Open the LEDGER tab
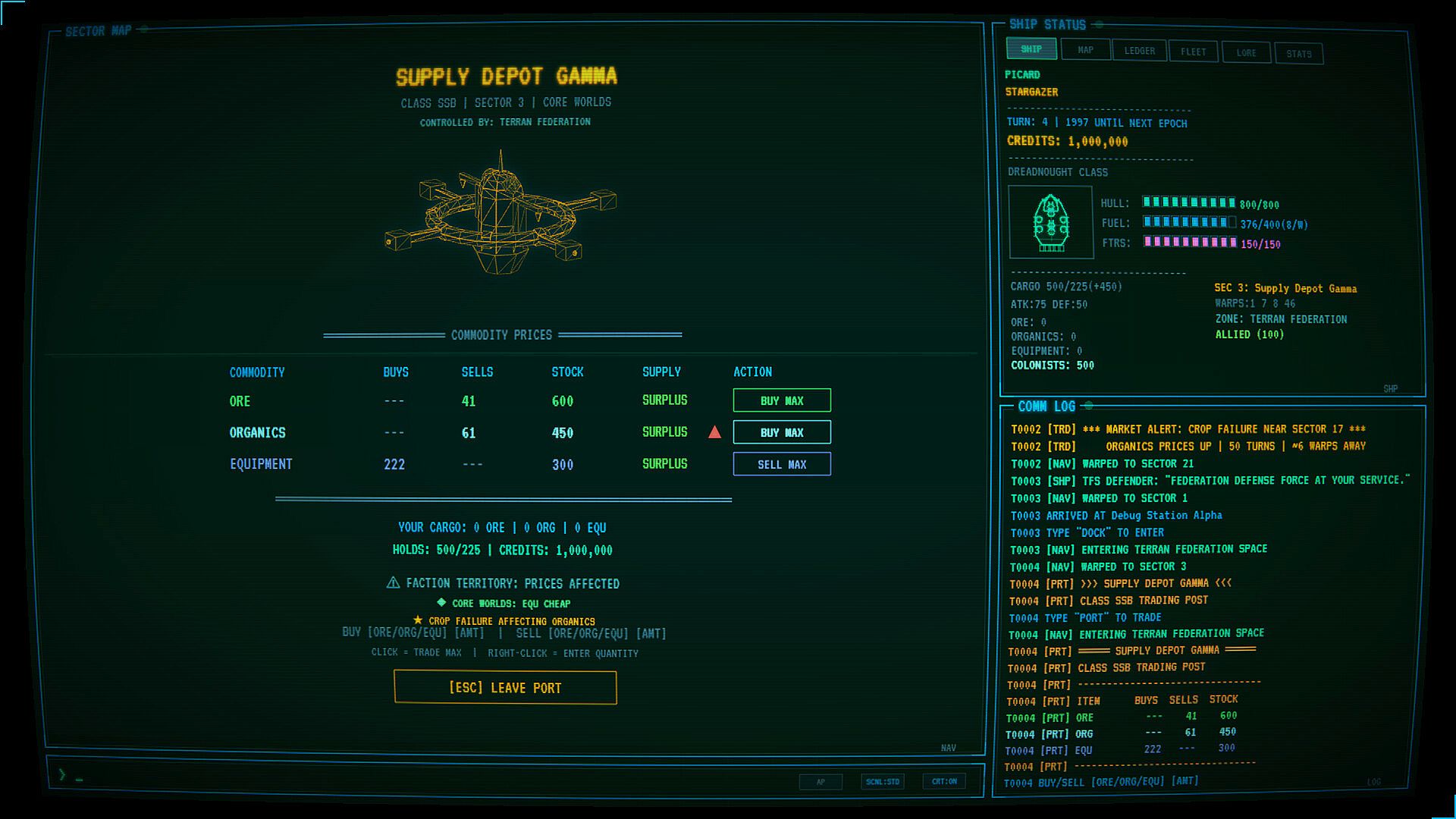1456x819 pixels. 1139,51
